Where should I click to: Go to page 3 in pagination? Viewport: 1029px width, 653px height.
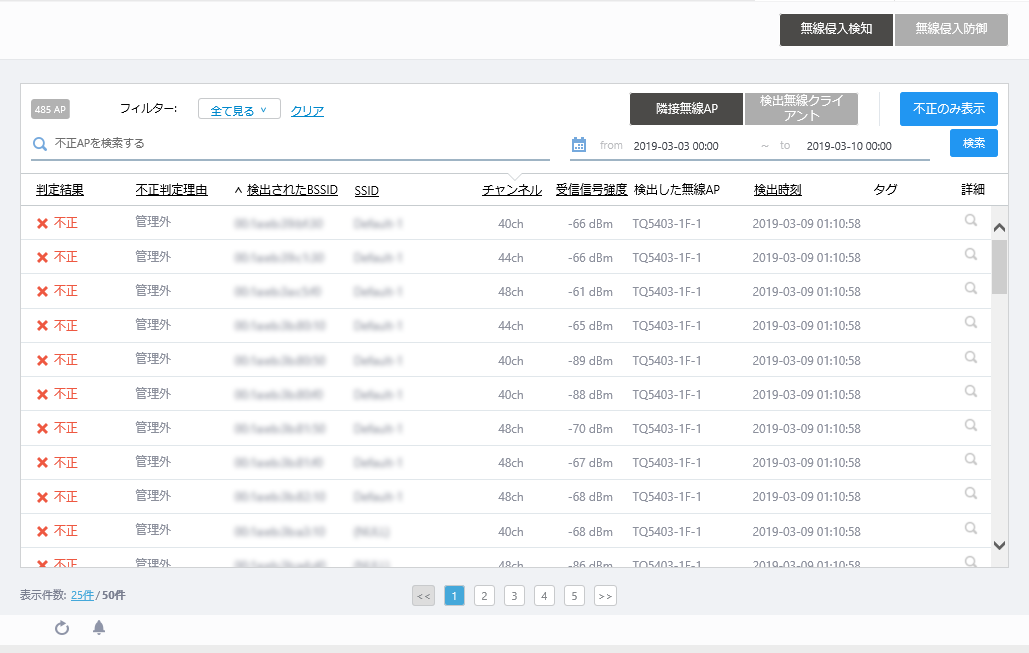(514, 596)
